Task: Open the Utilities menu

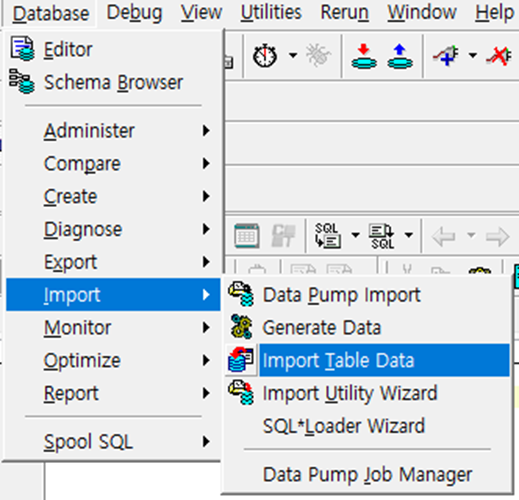Action: (x=271, y=13)
